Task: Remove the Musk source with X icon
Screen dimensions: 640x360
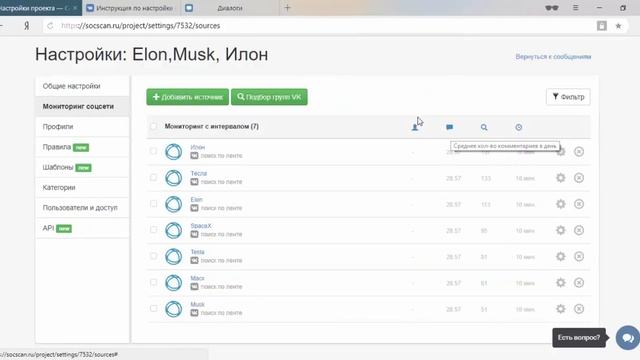Action: 579,309
